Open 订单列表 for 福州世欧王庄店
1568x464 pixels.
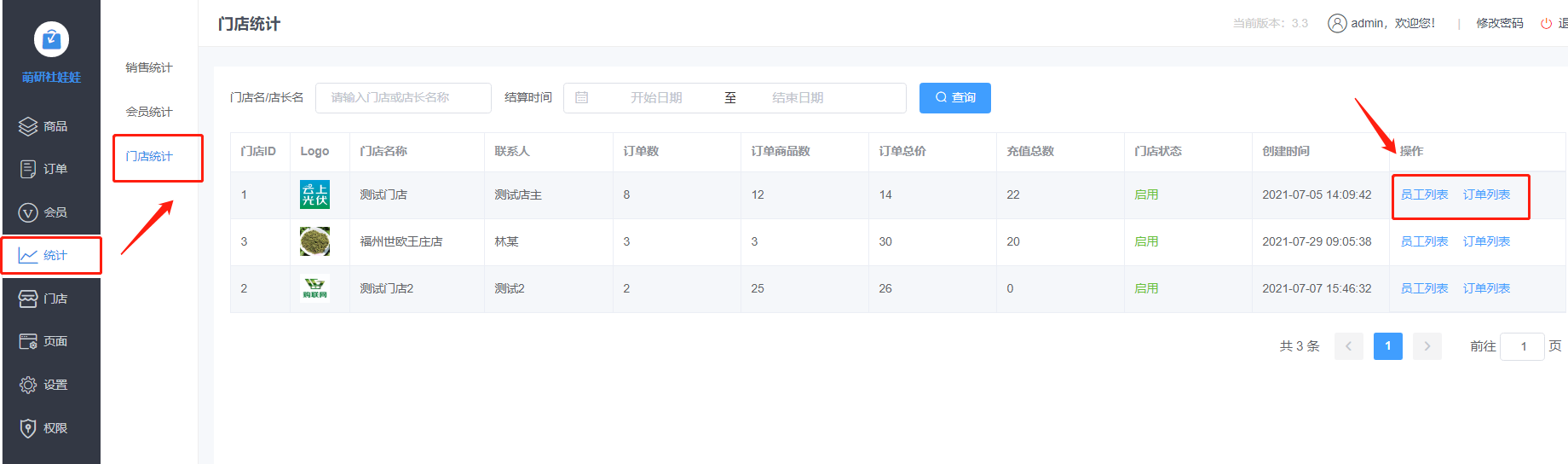[1486, 241]
